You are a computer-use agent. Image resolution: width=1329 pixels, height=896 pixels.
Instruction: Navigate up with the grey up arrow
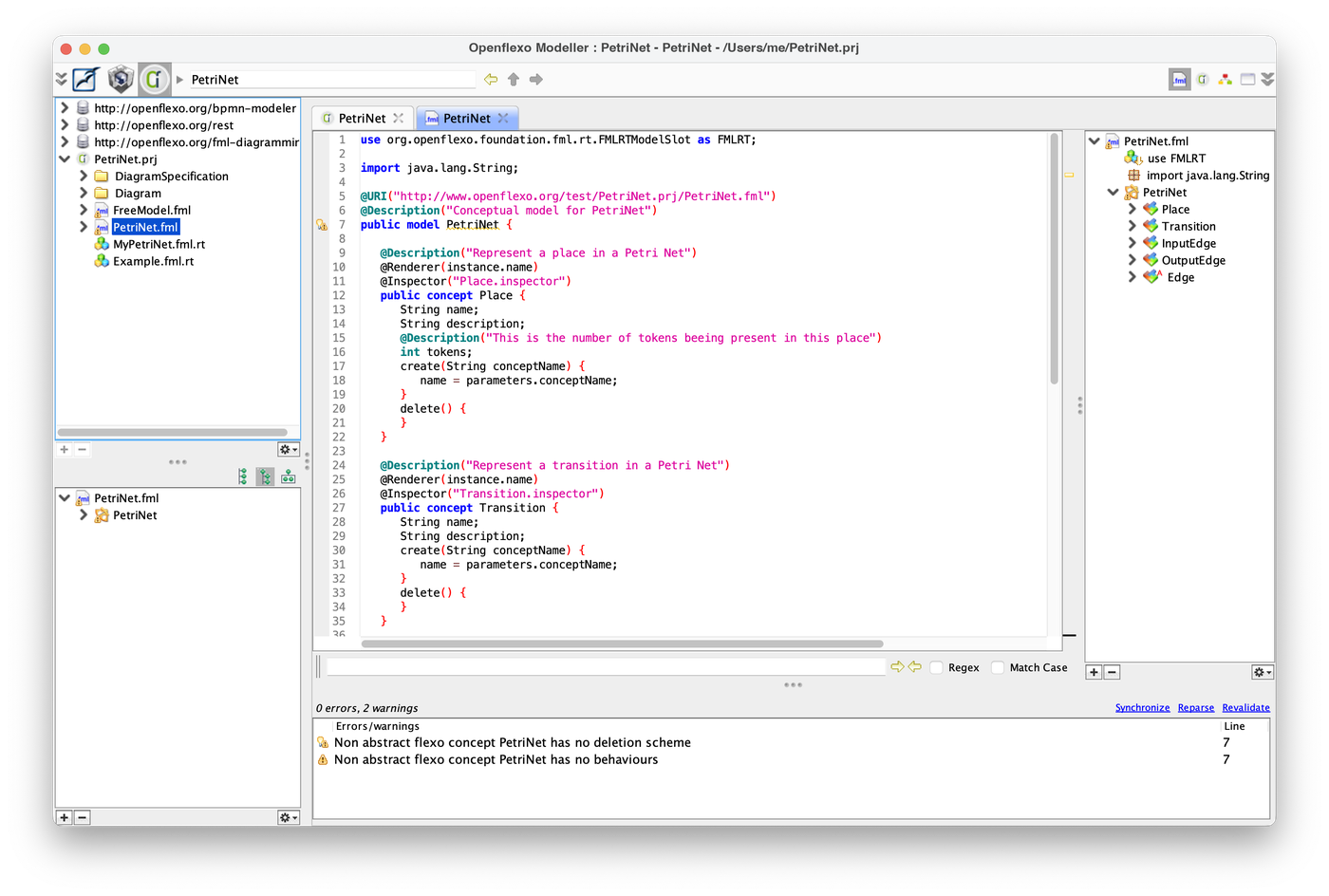pyautogui.click(x=514, y=80)
